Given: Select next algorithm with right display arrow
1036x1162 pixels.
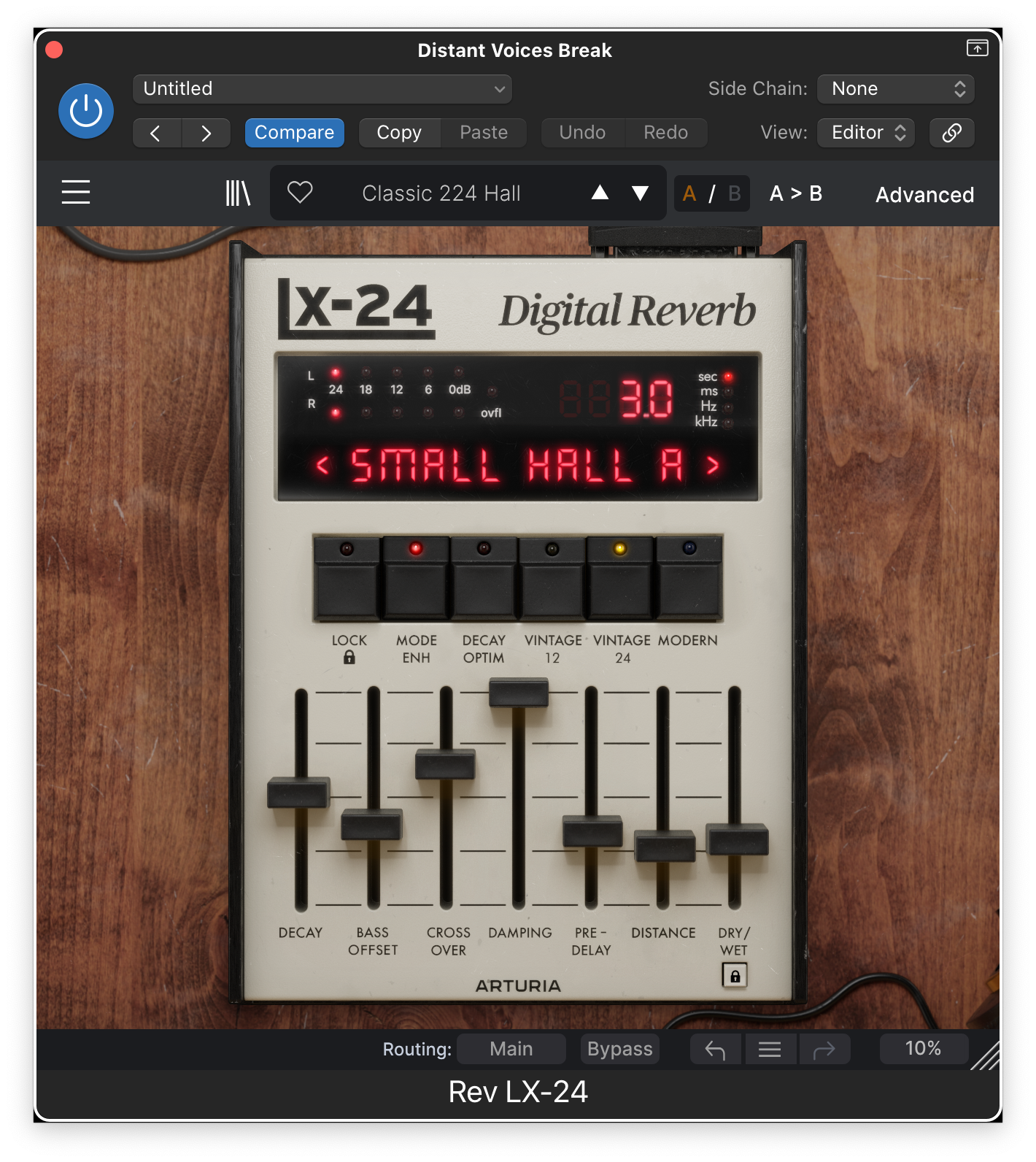Looking at the screenshot, I should pos(713,465).
